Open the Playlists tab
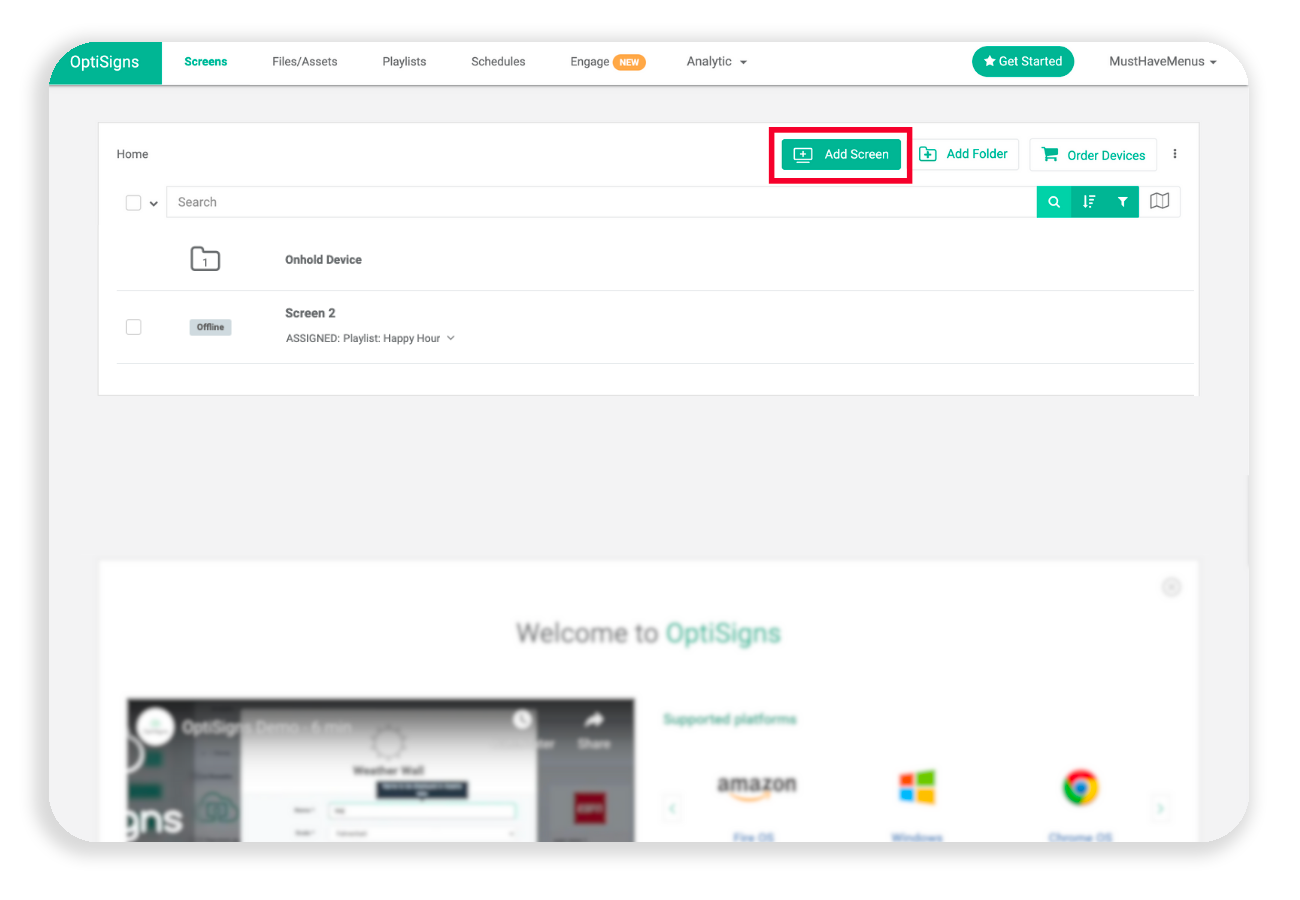This screenshot has height=900, width=1300. click(404, 62)
